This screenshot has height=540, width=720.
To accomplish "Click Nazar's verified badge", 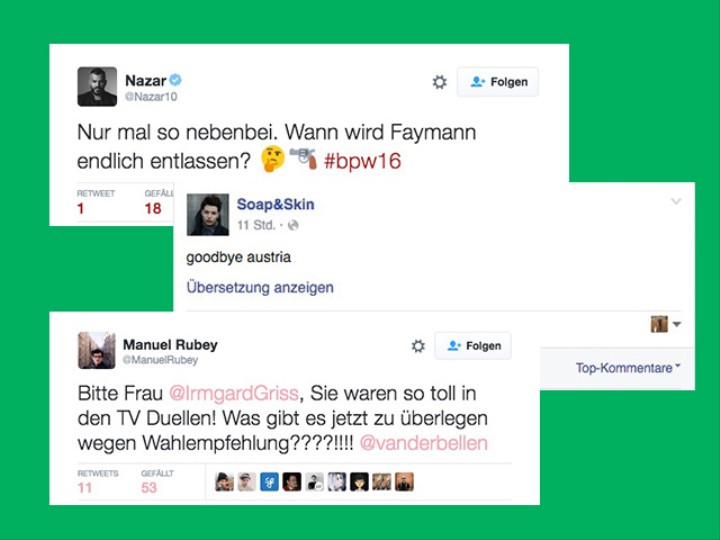I will [175, 80].
